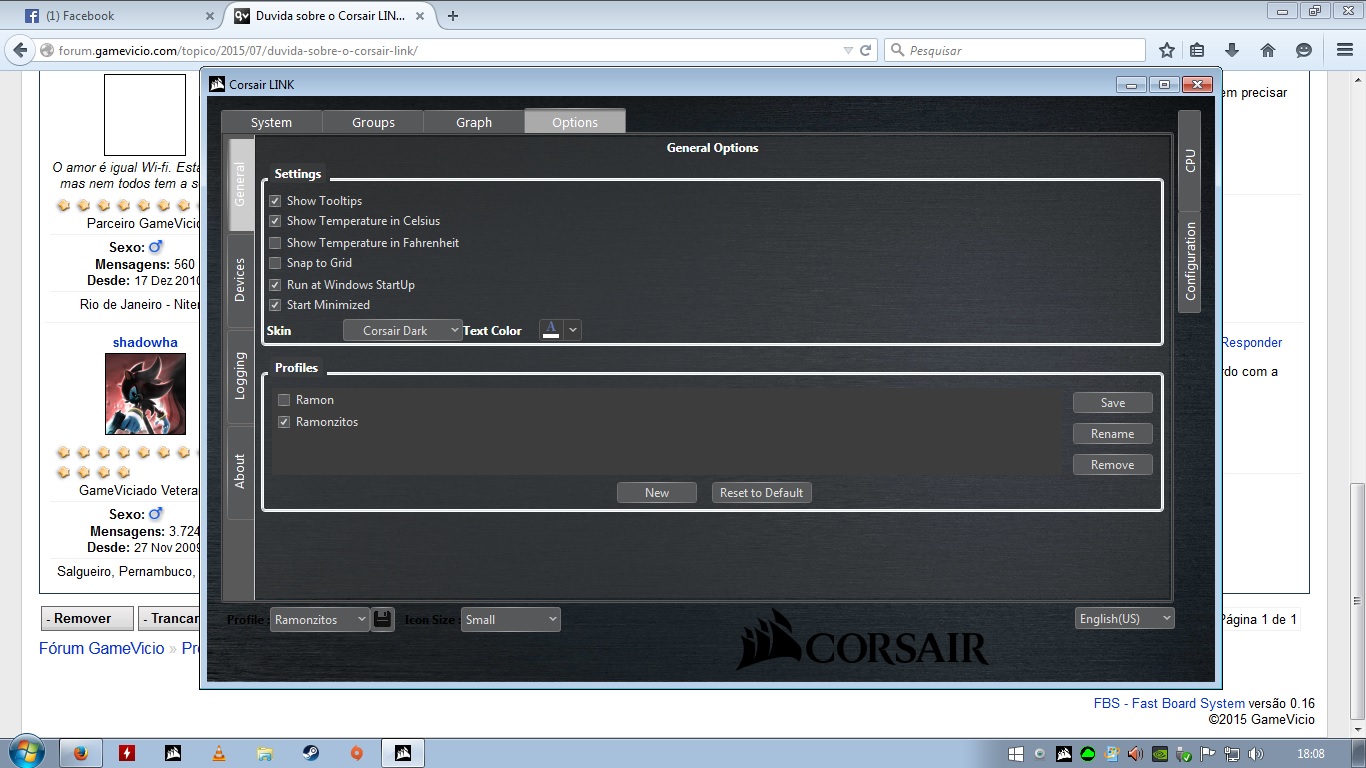Image resolution: width=1366 pixels, height=768 pixels.
Task: Enable Snap to Grid
Action: coord(275,263)
